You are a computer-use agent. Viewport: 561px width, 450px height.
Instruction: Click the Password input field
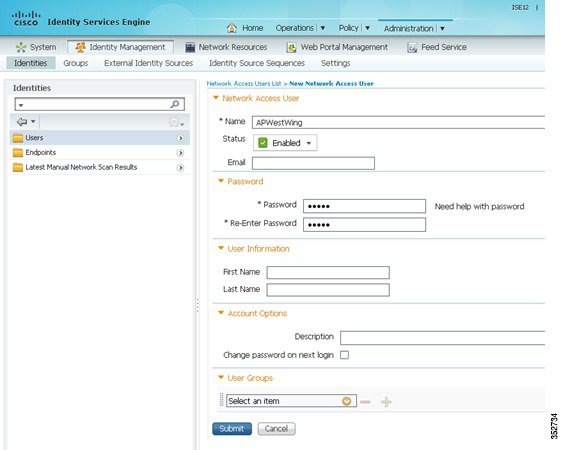pyautogui.click(x=364, y=206)
